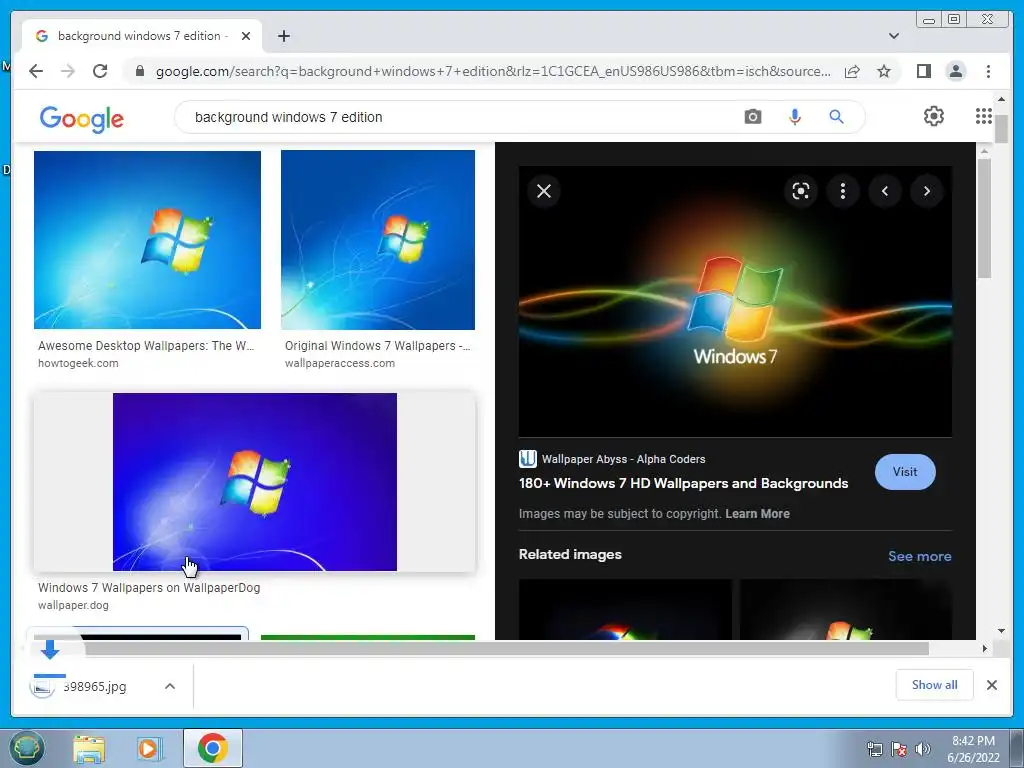Image resolution: width=1024 pixels, height=768 pixels.
Task: Open WallpaperDog purple wallpaper thumbnail
Action: coord(255,482)
